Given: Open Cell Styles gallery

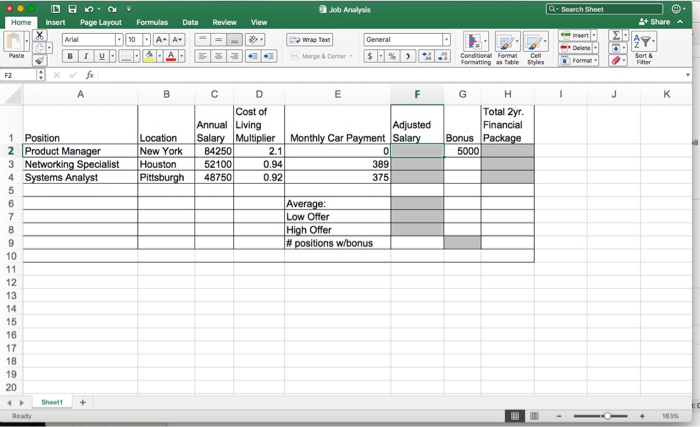Looking at the screenshot, I should [x=535, y=48].
